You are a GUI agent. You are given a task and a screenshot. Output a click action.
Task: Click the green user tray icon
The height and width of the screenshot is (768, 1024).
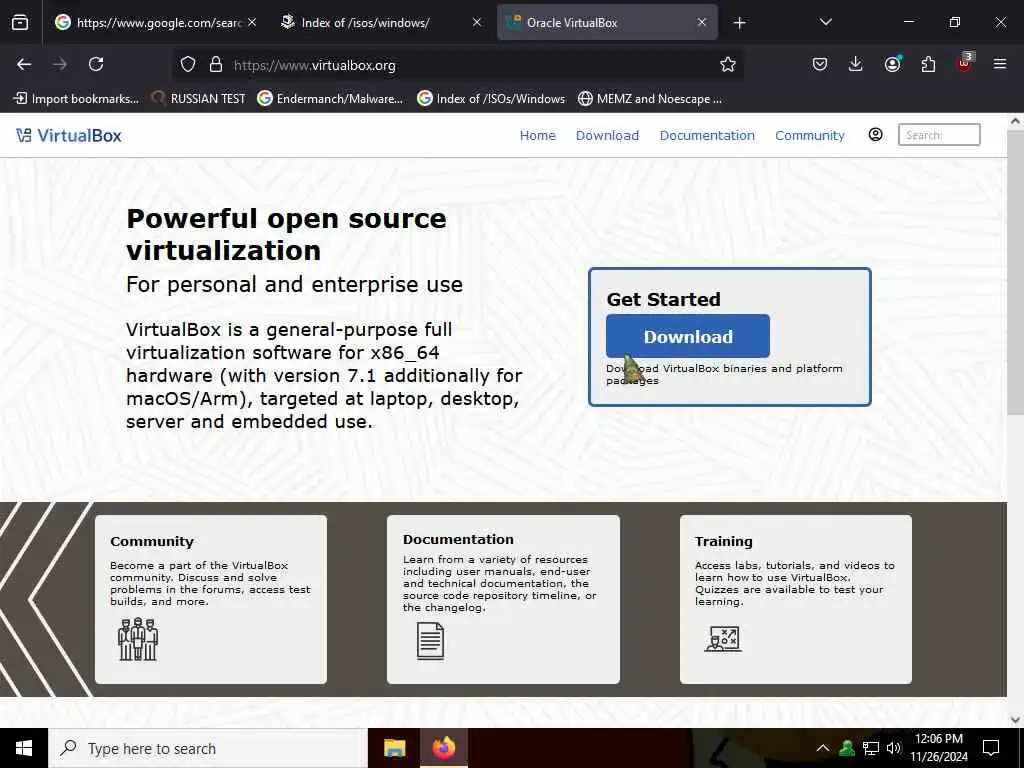coord(847,748)
